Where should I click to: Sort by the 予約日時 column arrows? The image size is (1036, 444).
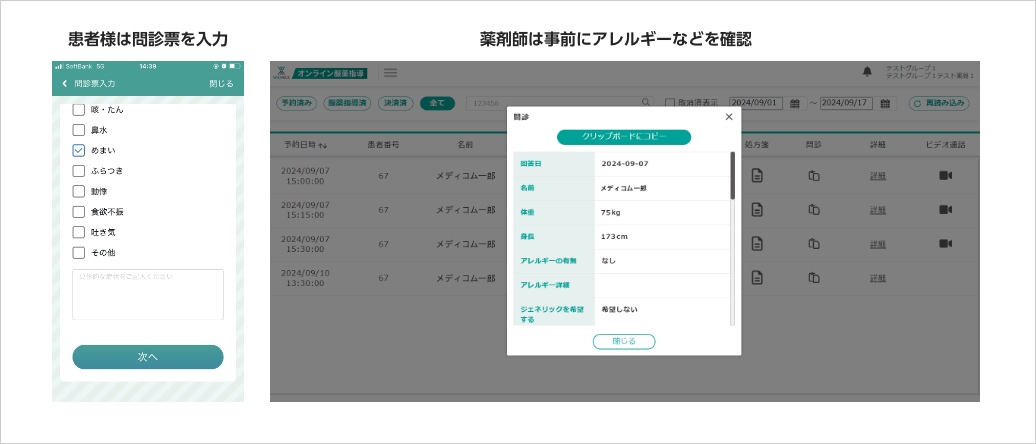click(x=322, y=145)
